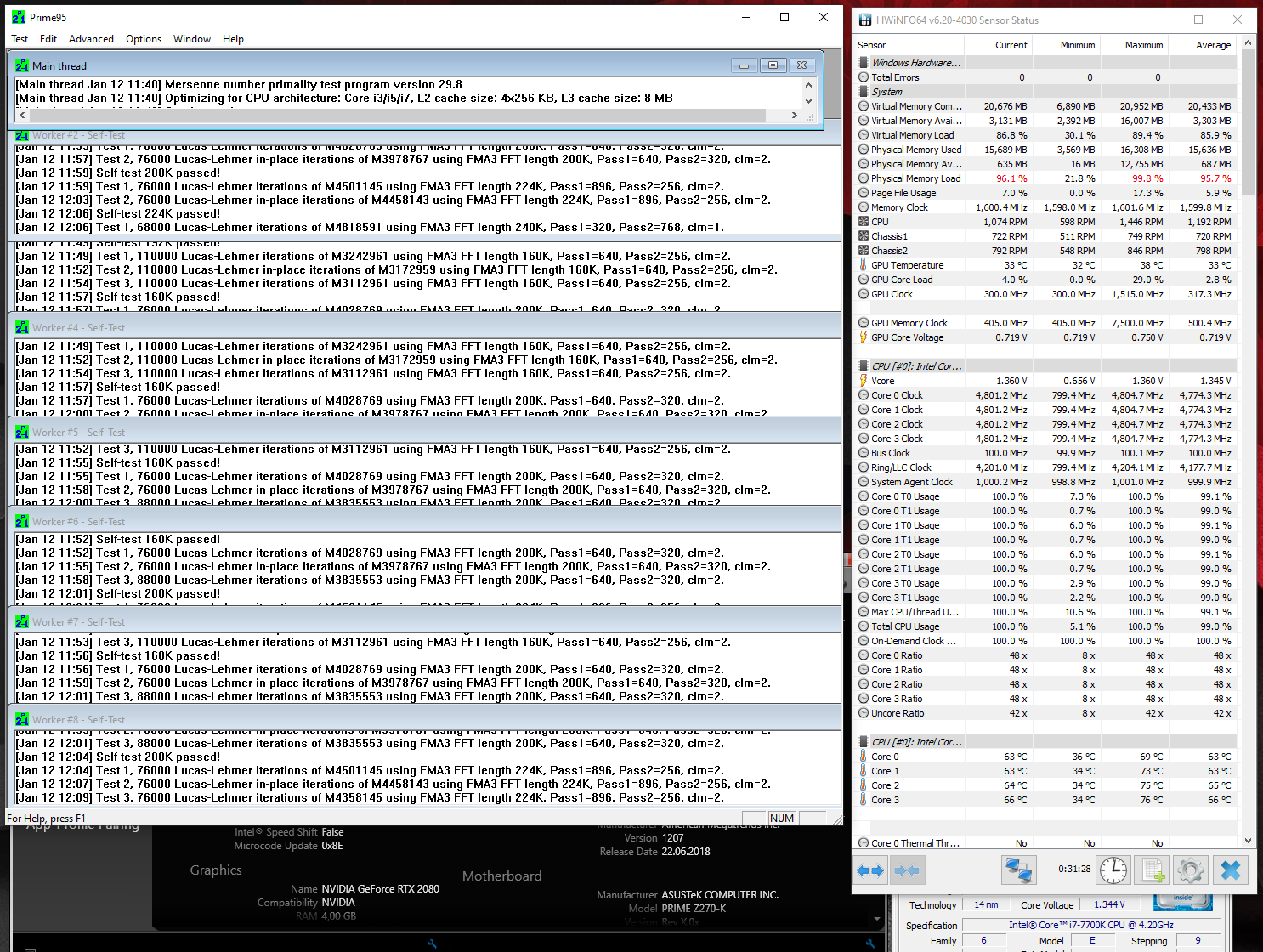Select the Worker #7 - Self-Test title bar
This screenshot has height=952, width=1263.
(425, 621)
